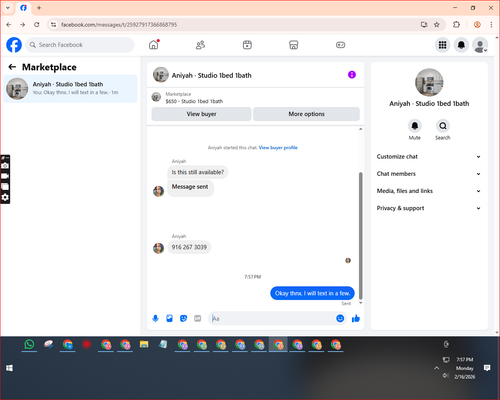This screenshot has height=400, width=500.
Task: Attach a photo with the image icon
Action: [x=169, y=318]
